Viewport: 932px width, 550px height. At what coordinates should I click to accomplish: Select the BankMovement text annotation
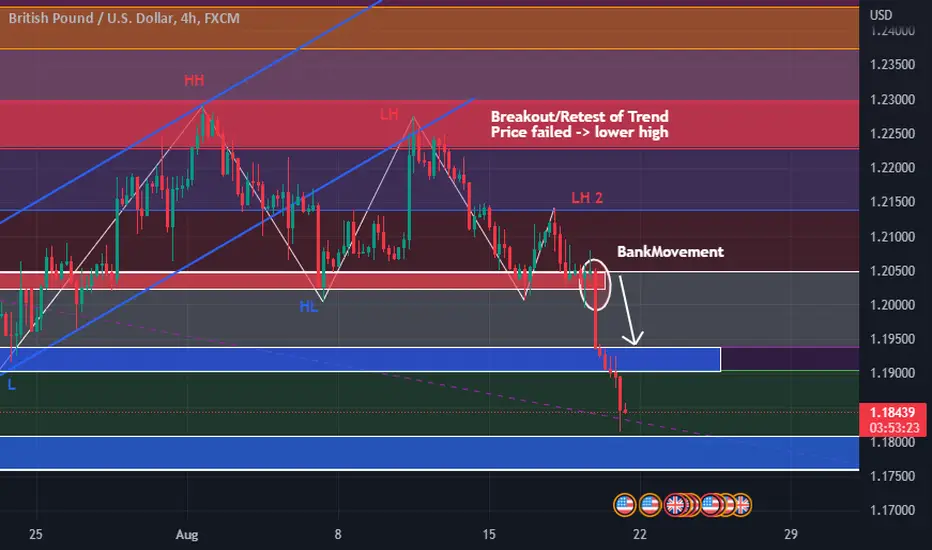click(670, 252)
